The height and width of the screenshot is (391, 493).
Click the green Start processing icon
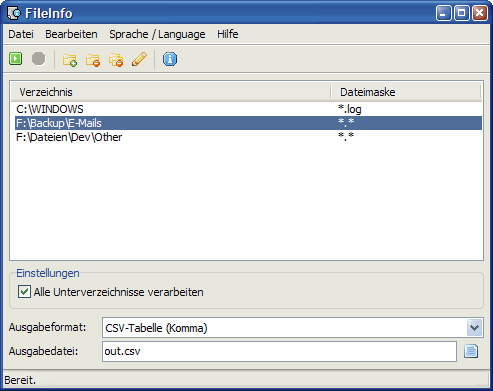click(x=16, y=59)
